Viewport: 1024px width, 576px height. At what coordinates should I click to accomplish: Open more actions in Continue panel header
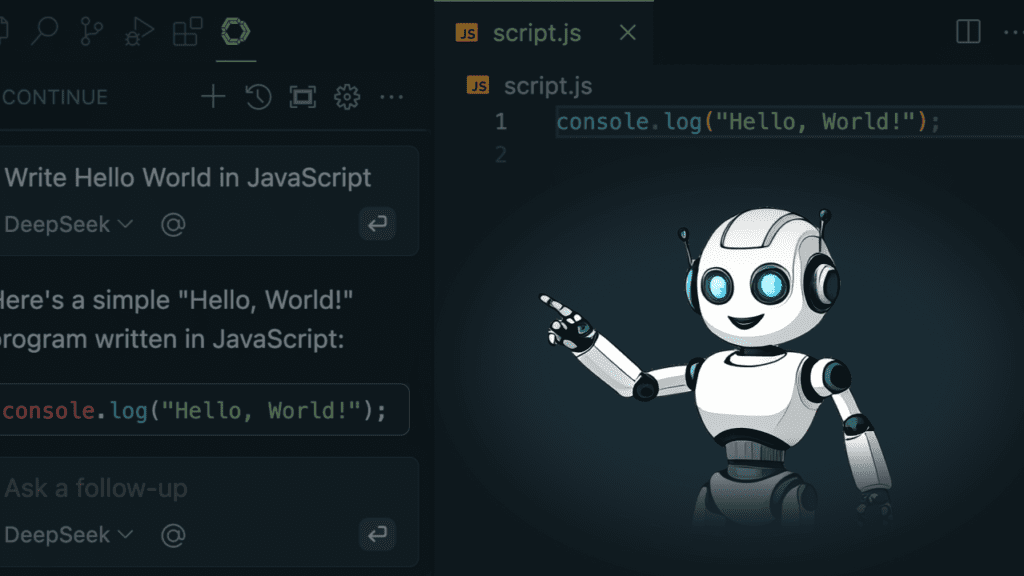click(392, 97)
